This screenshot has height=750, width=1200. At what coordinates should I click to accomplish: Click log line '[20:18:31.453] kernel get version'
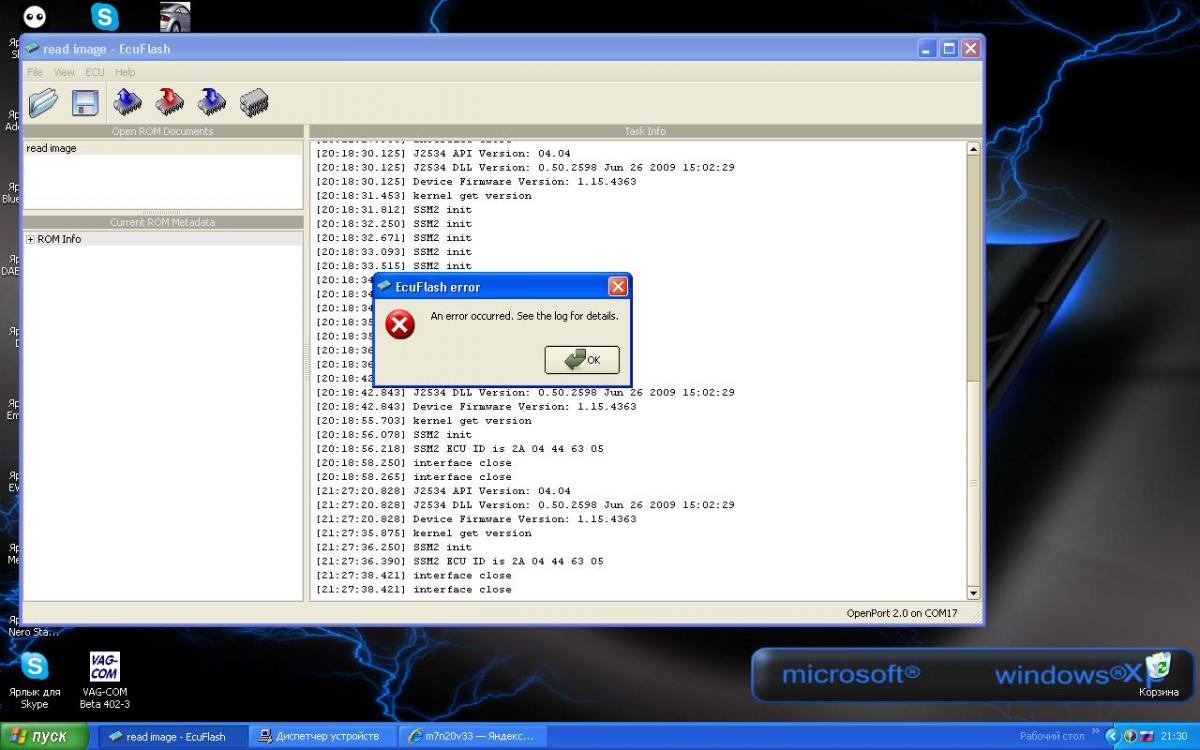pyautogui.click(x=423, y=196)
